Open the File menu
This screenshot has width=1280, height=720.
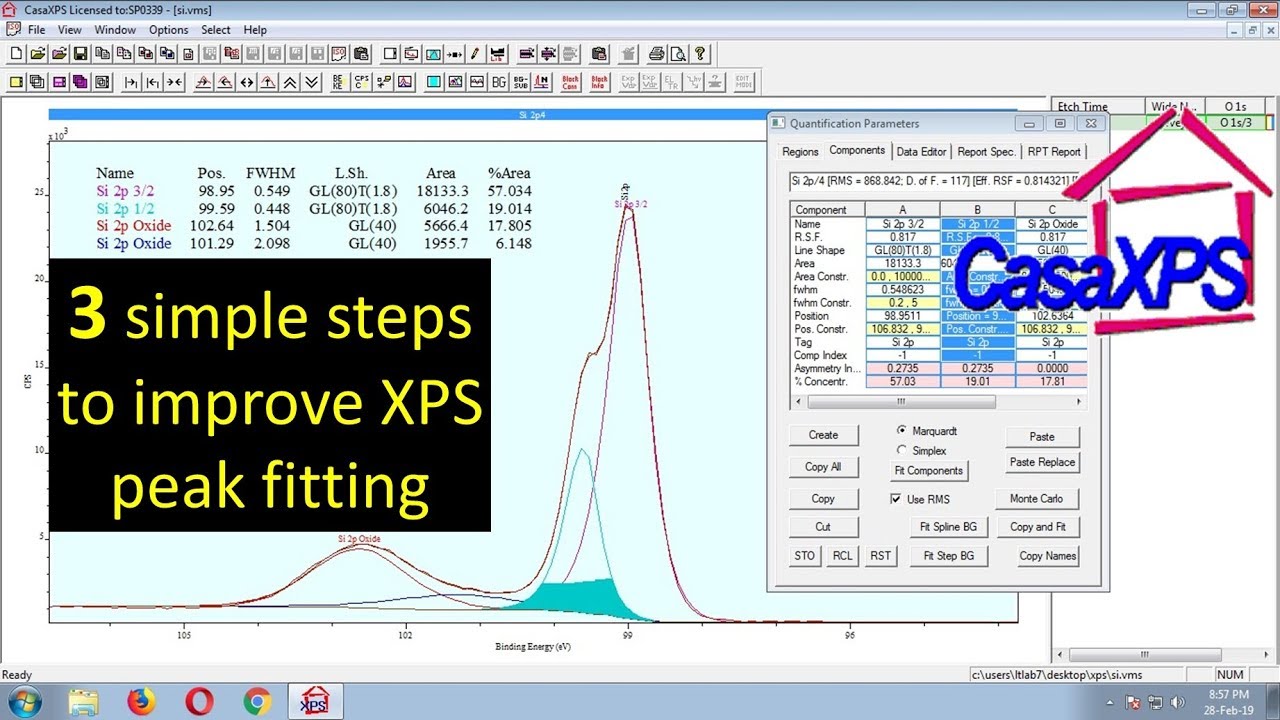pyautogui.click(x=37, y=30)
